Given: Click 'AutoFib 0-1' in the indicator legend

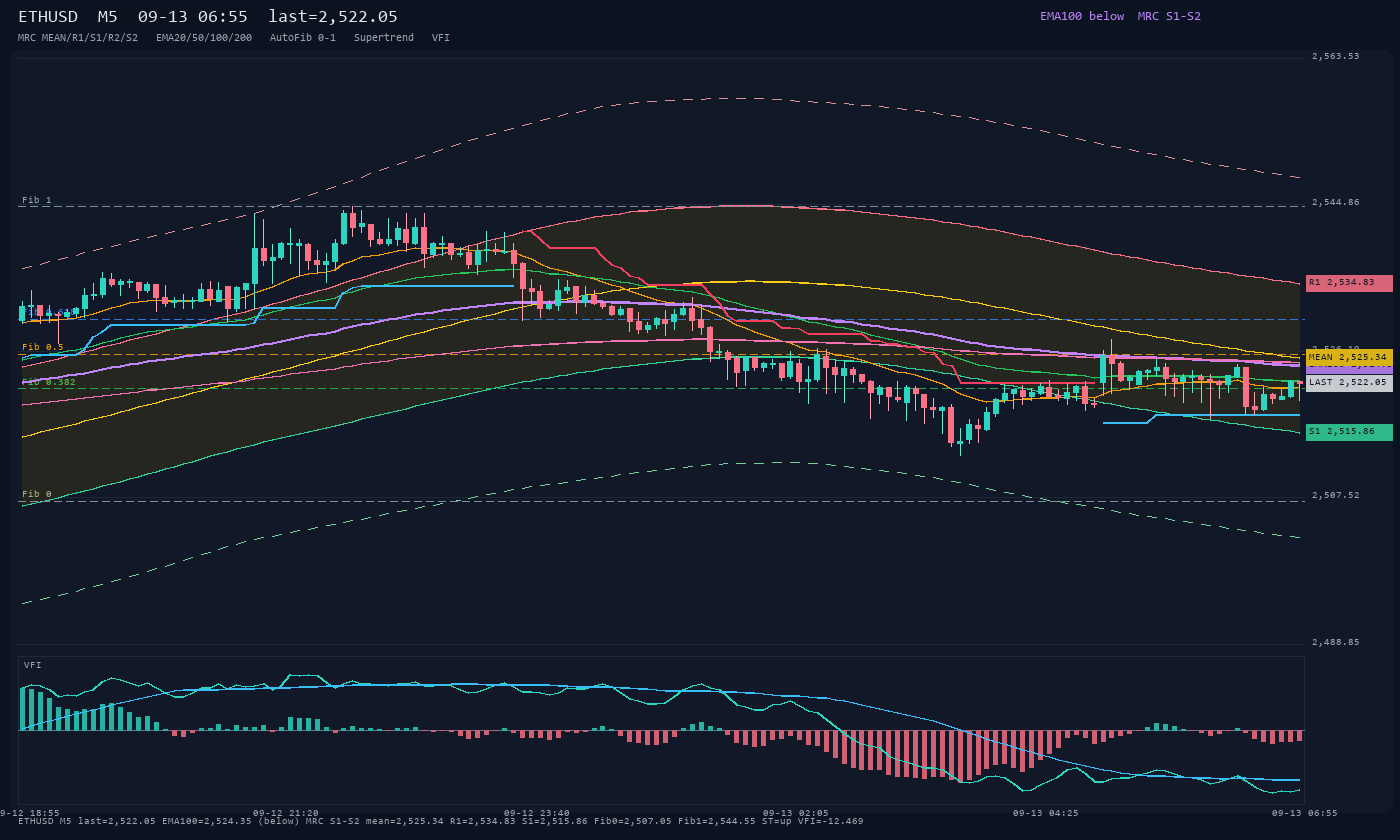Looking at the screenshot, I should coord(303,38).
